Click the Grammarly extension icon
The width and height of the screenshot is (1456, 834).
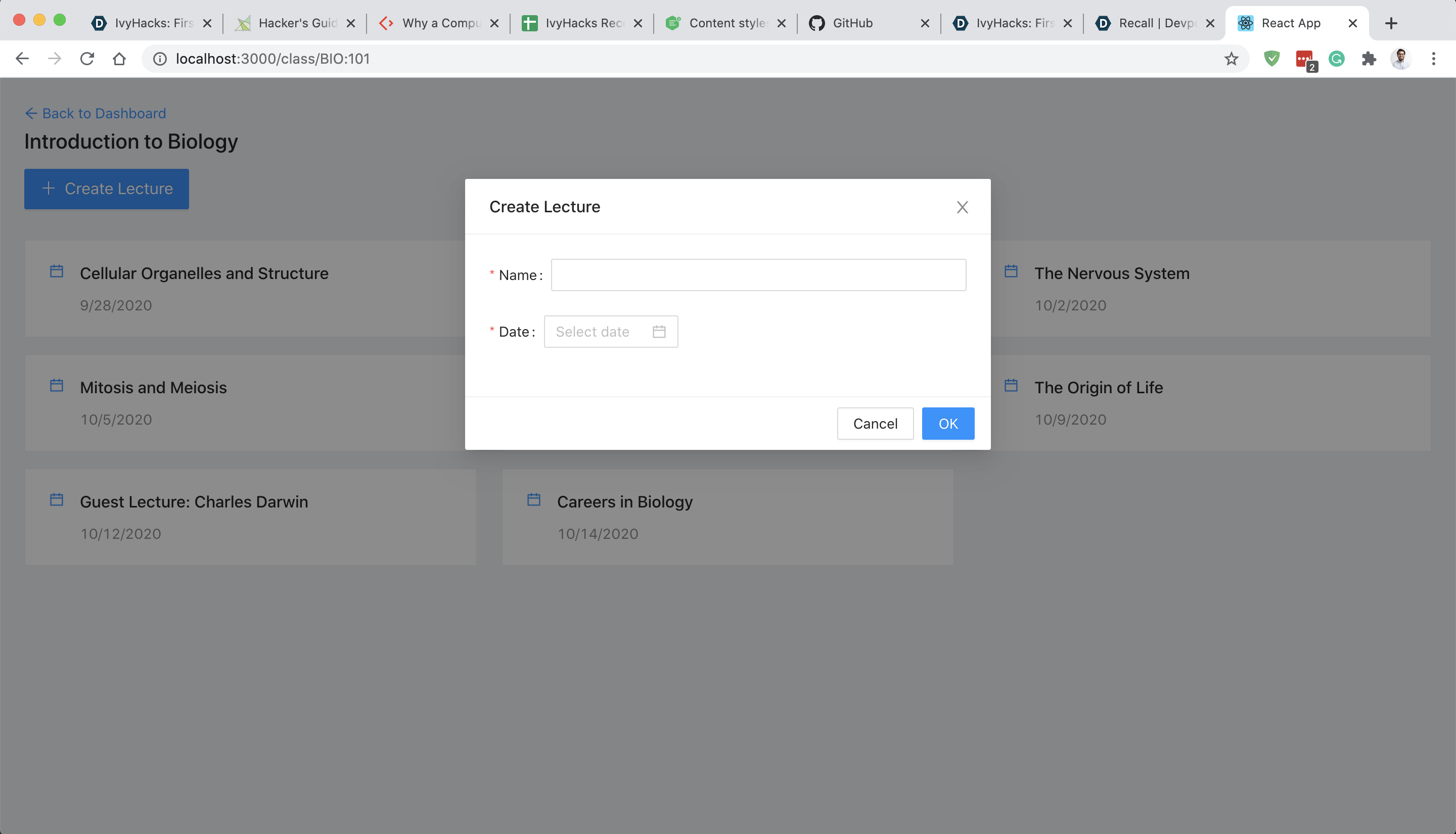tap(1336, 59)
